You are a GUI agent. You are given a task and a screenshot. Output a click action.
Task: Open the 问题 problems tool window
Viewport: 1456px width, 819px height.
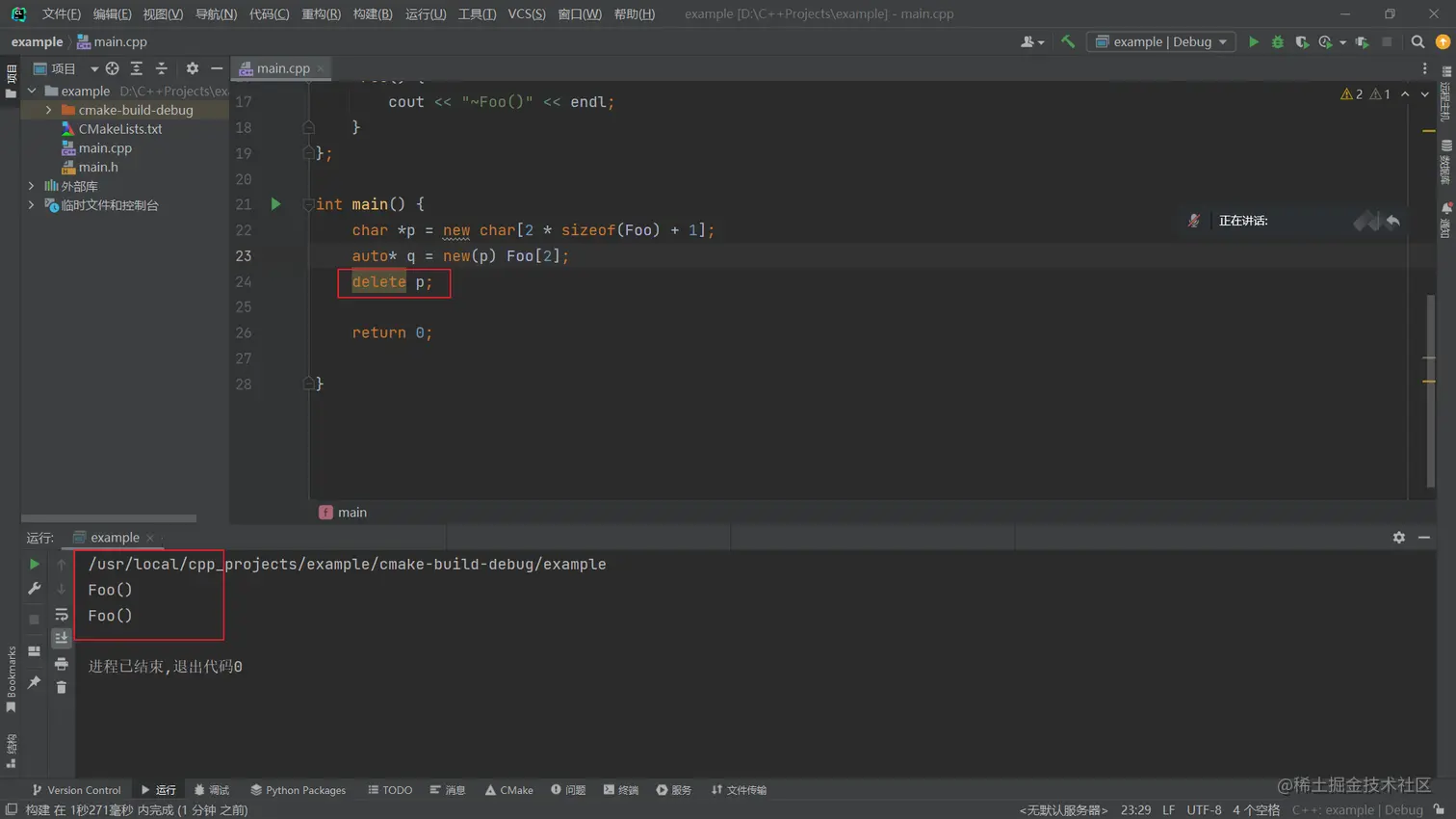pyautogui.click(x=568, y=790)
